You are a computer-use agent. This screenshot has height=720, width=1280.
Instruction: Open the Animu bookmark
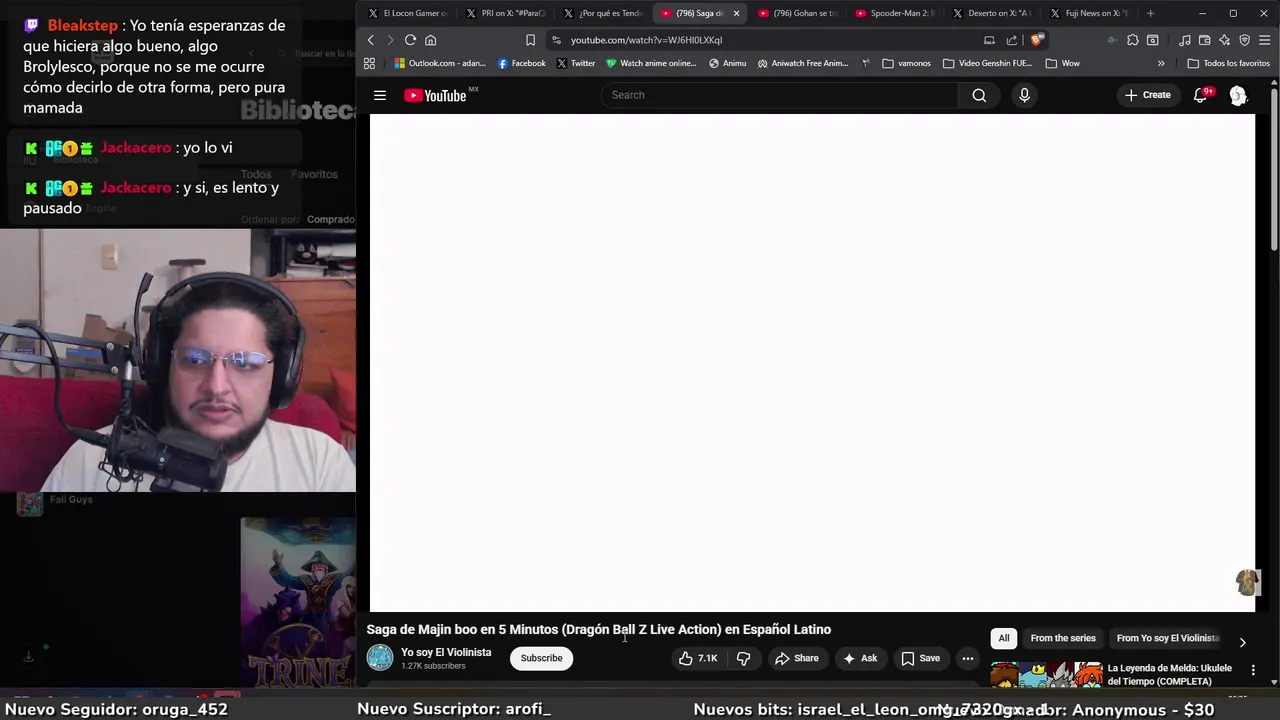point(727,63)
